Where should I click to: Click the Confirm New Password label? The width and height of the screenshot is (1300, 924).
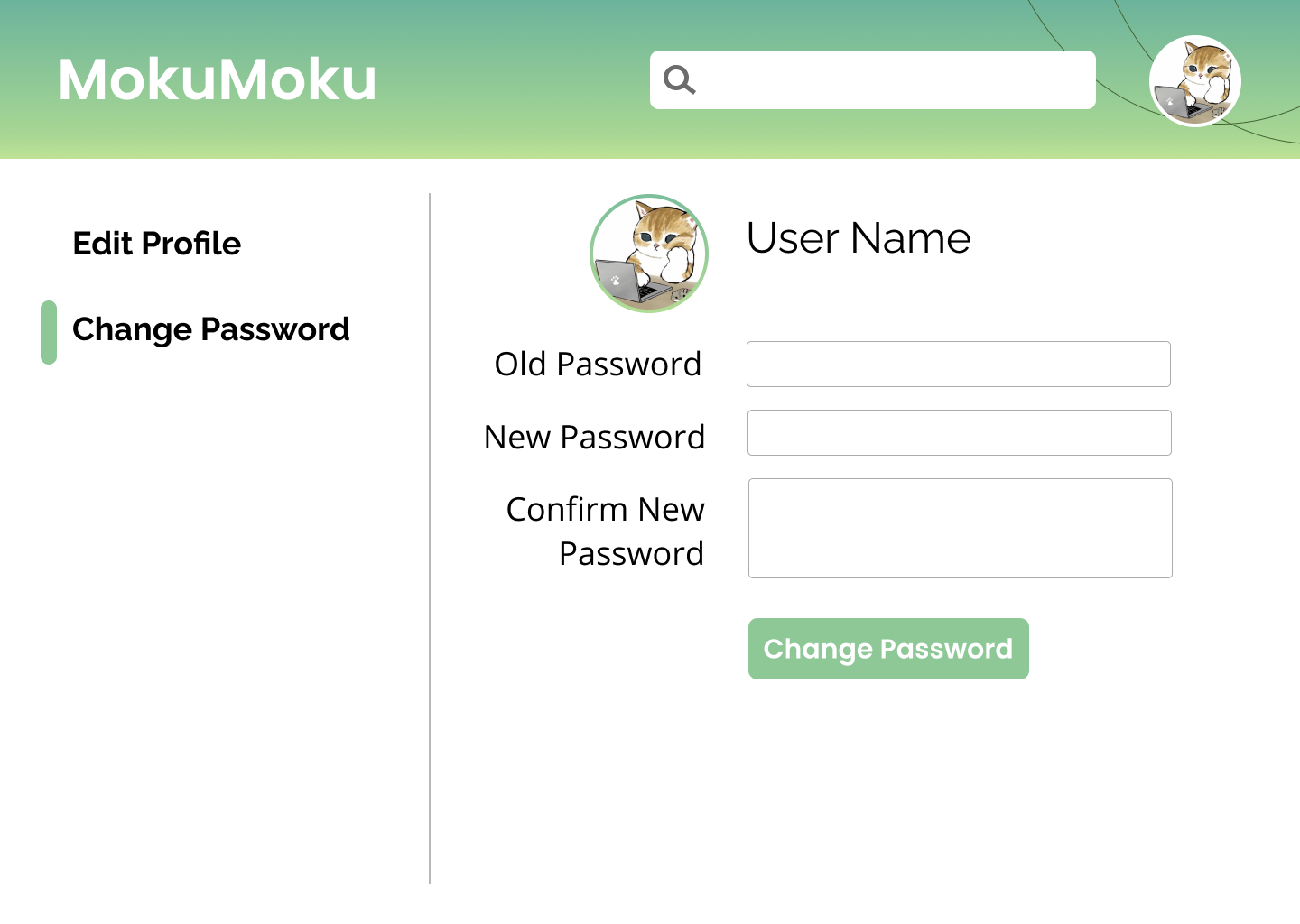coord(604,531)
